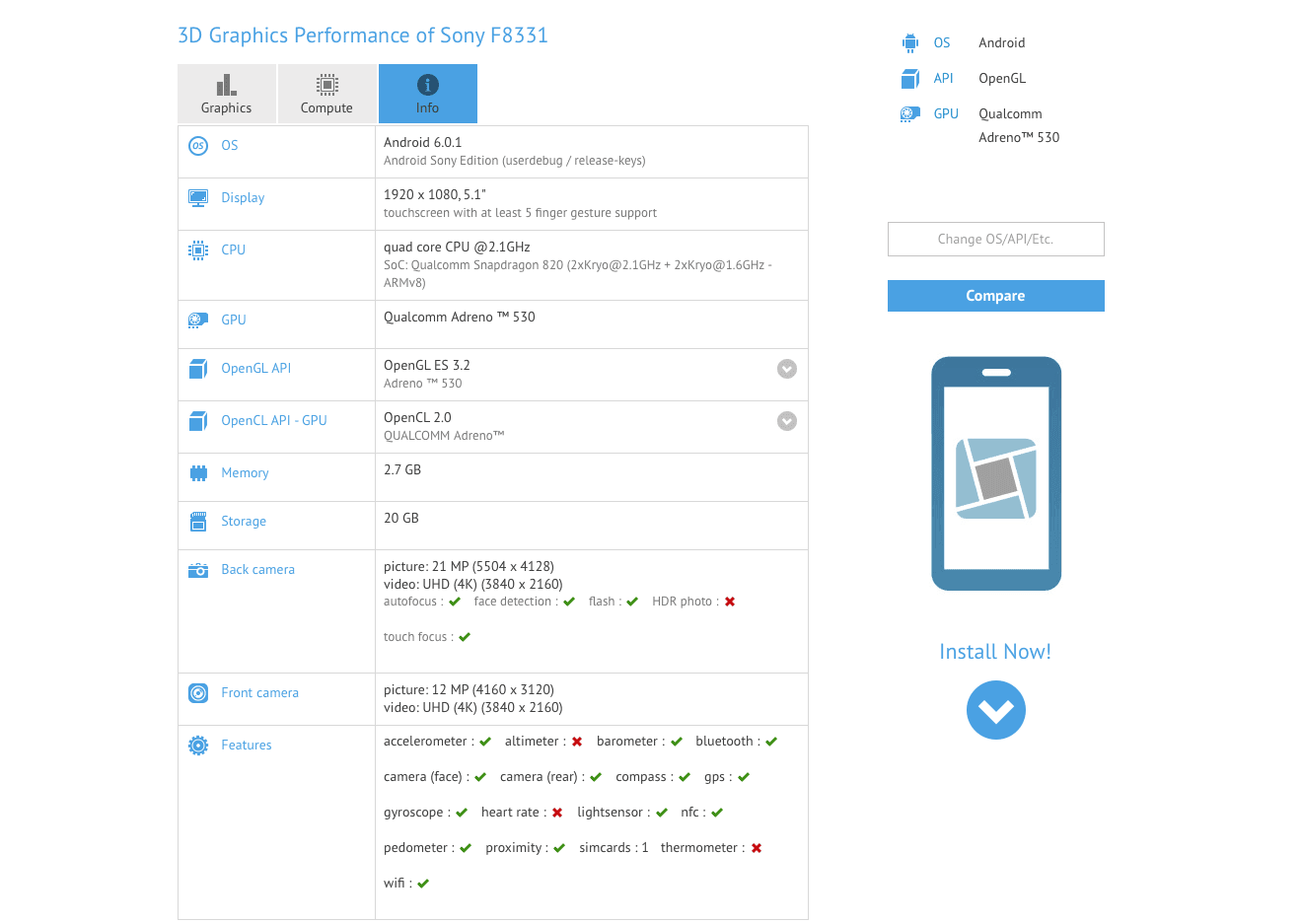Click the Install Now! link
The width and height of the screenshot is (1301, 924).
(995, 652)
